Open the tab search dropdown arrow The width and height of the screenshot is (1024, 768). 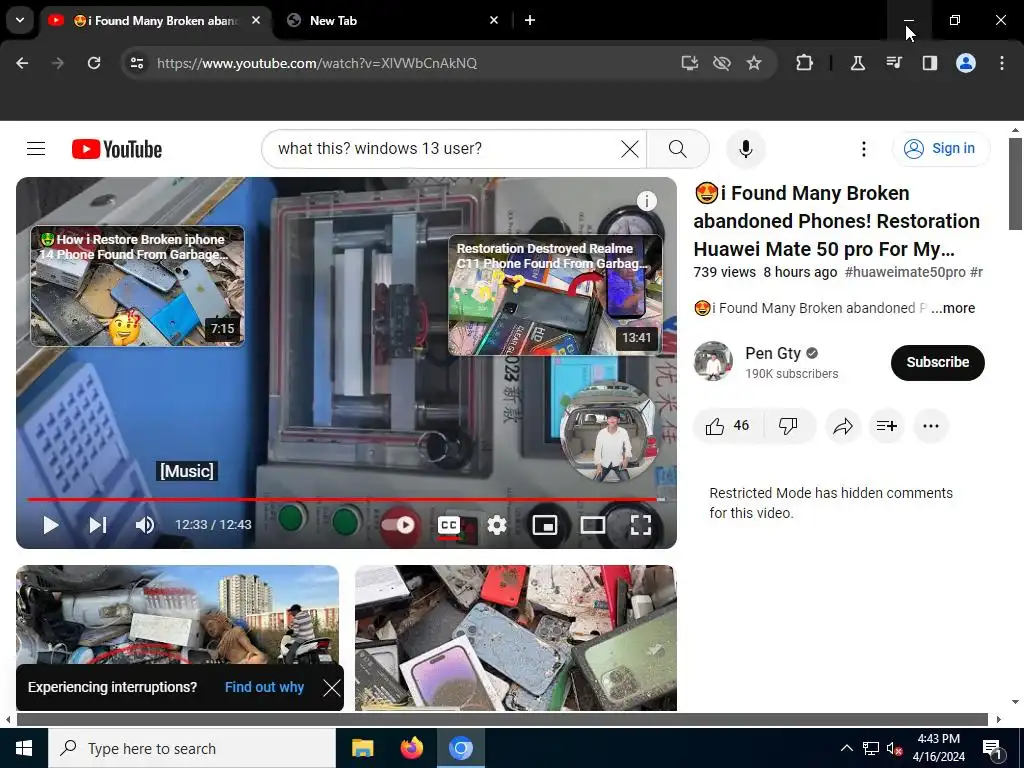(x=20, y=20)
